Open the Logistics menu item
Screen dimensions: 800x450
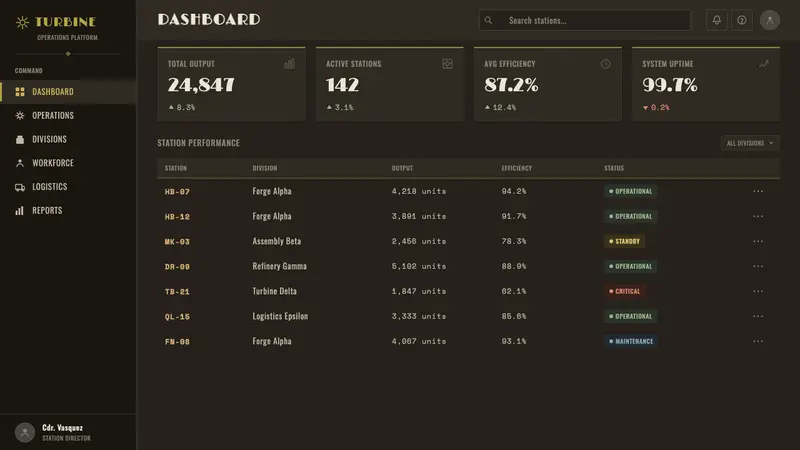[x=68, y=187]
